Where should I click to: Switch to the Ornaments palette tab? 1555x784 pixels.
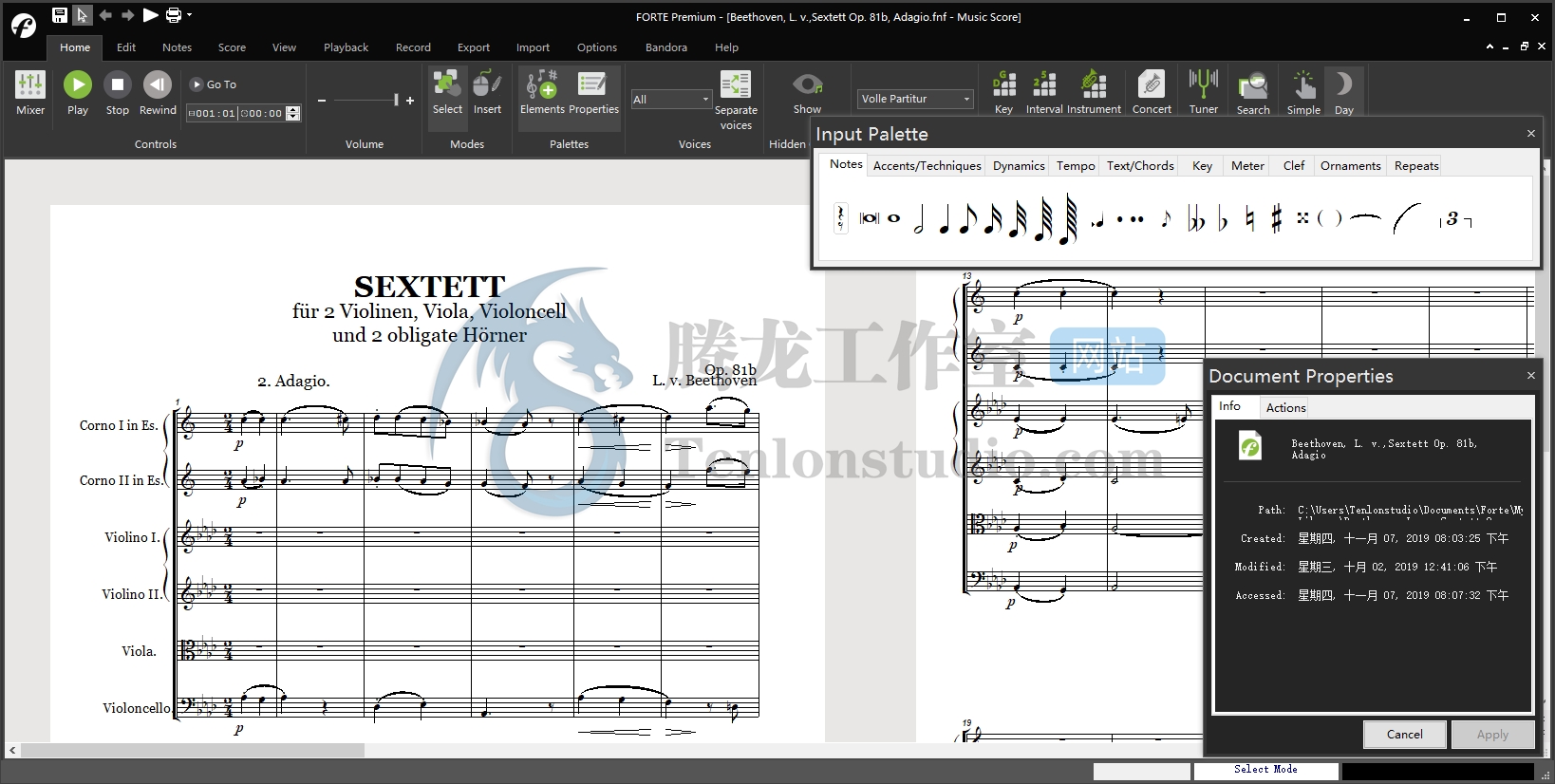pyautogui.click(x=1350, y=165)
